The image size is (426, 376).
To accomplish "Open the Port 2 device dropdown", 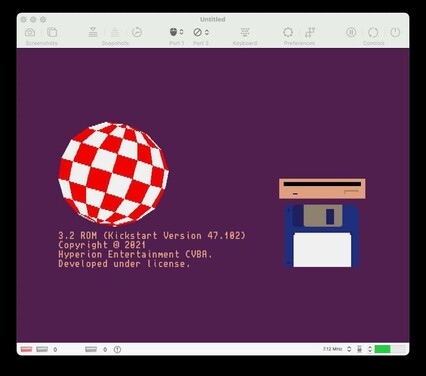I will (201, 32).
